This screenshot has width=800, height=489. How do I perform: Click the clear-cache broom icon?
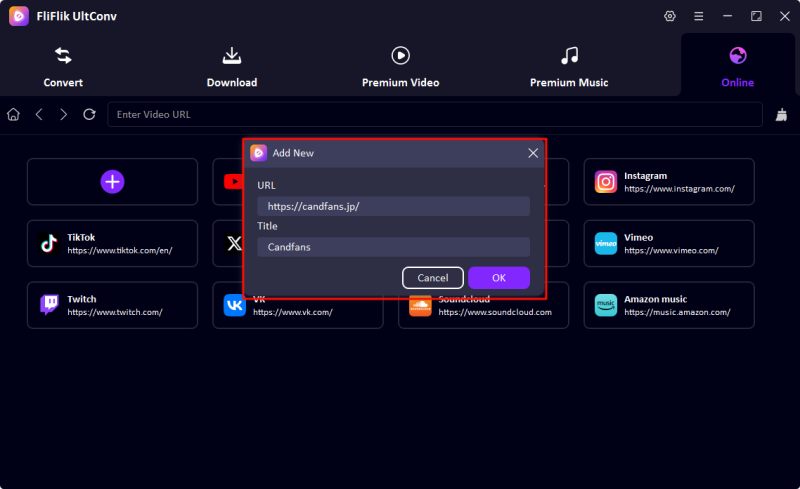tap(781, 115)
